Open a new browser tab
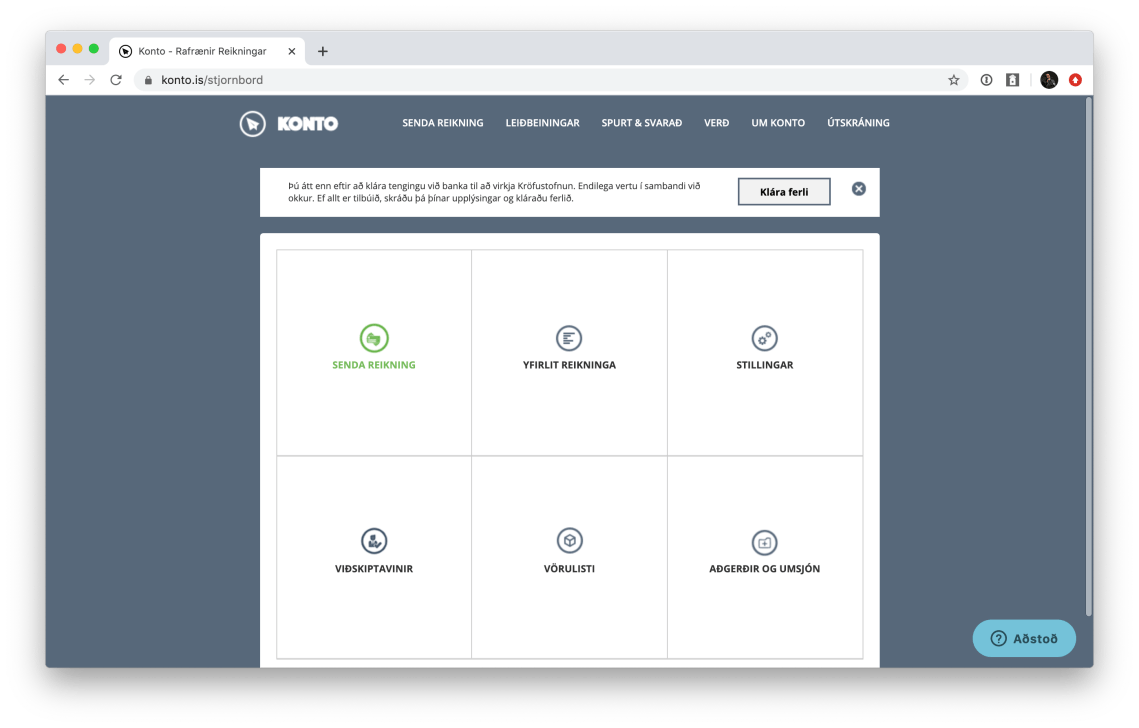The height and width of the screenshot is (728, 1139). [x=322, y=51]
